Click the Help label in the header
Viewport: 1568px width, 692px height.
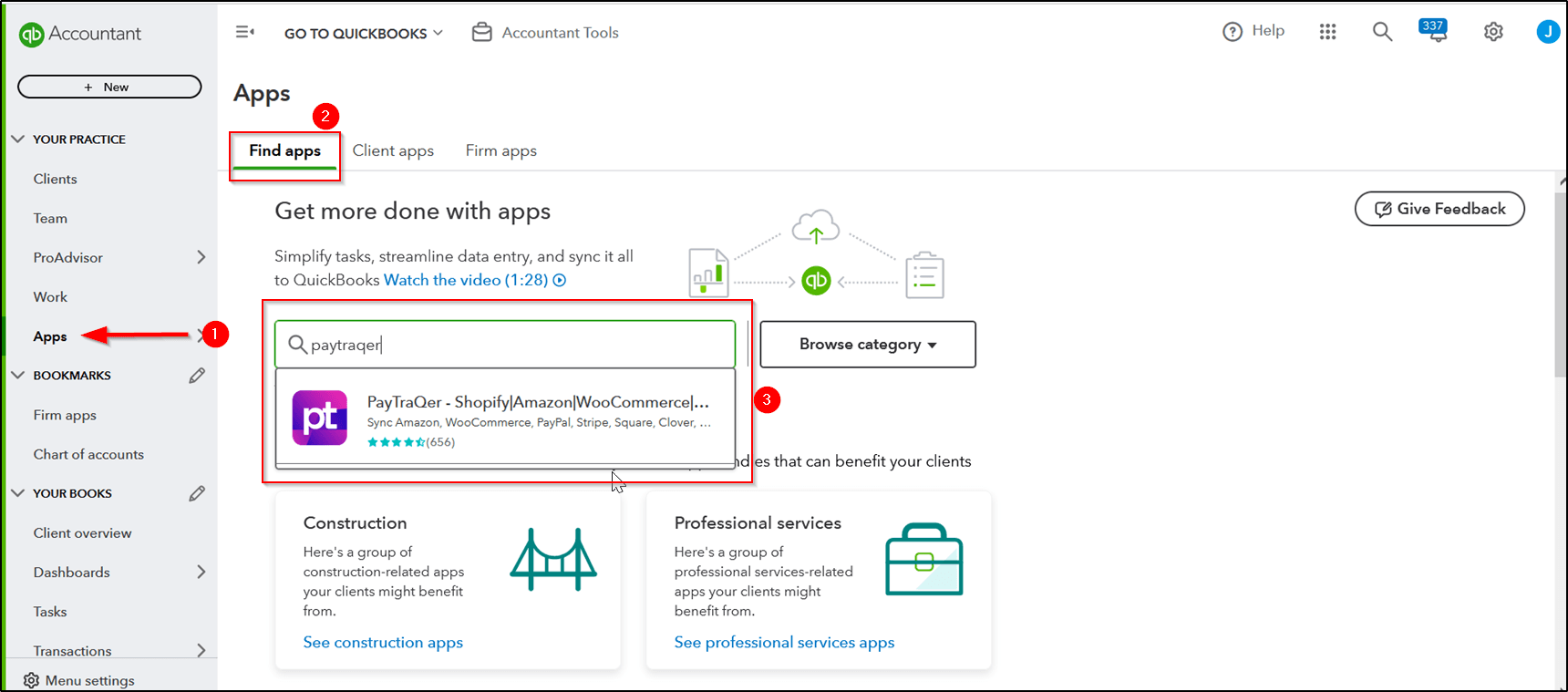coord(1268,31)
